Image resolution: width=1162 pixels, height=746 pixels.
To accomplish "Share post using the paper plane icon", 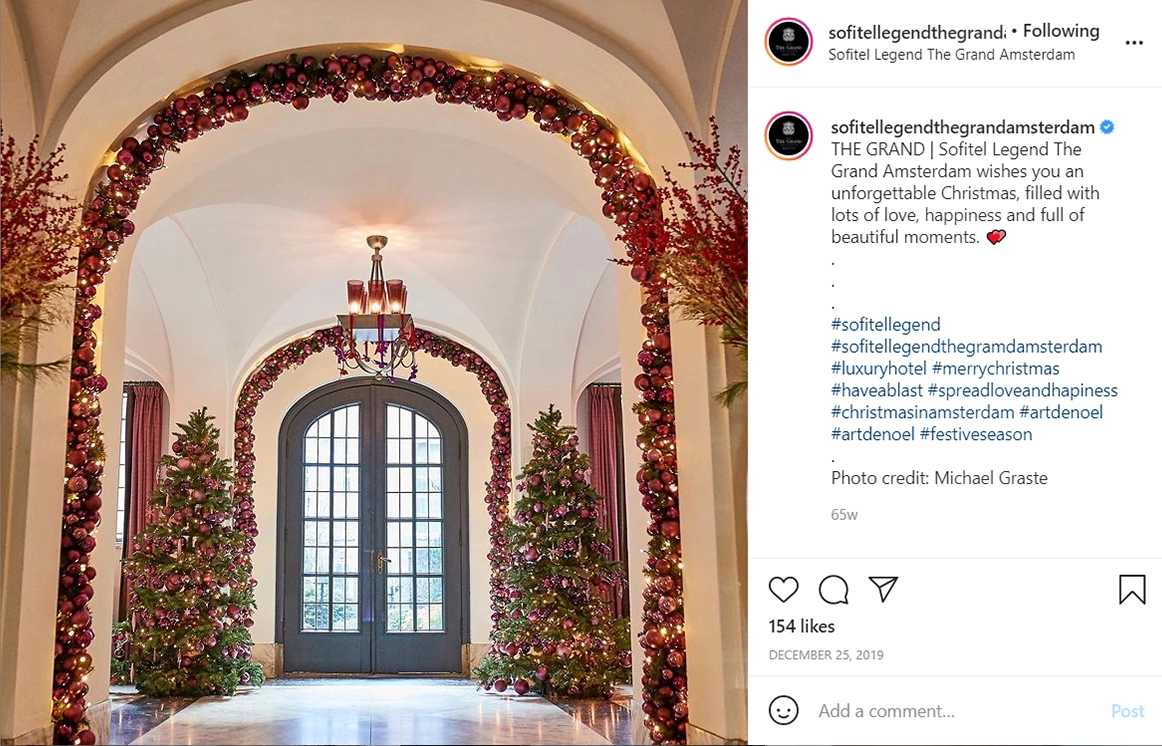I will click(x=883, y=589).
